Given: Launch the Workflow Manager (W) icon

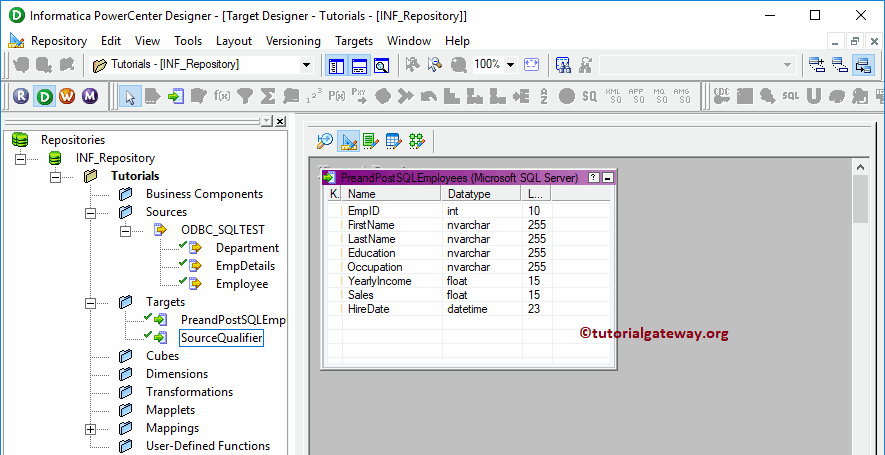Looking at the screenshot, I should [67, 96].
